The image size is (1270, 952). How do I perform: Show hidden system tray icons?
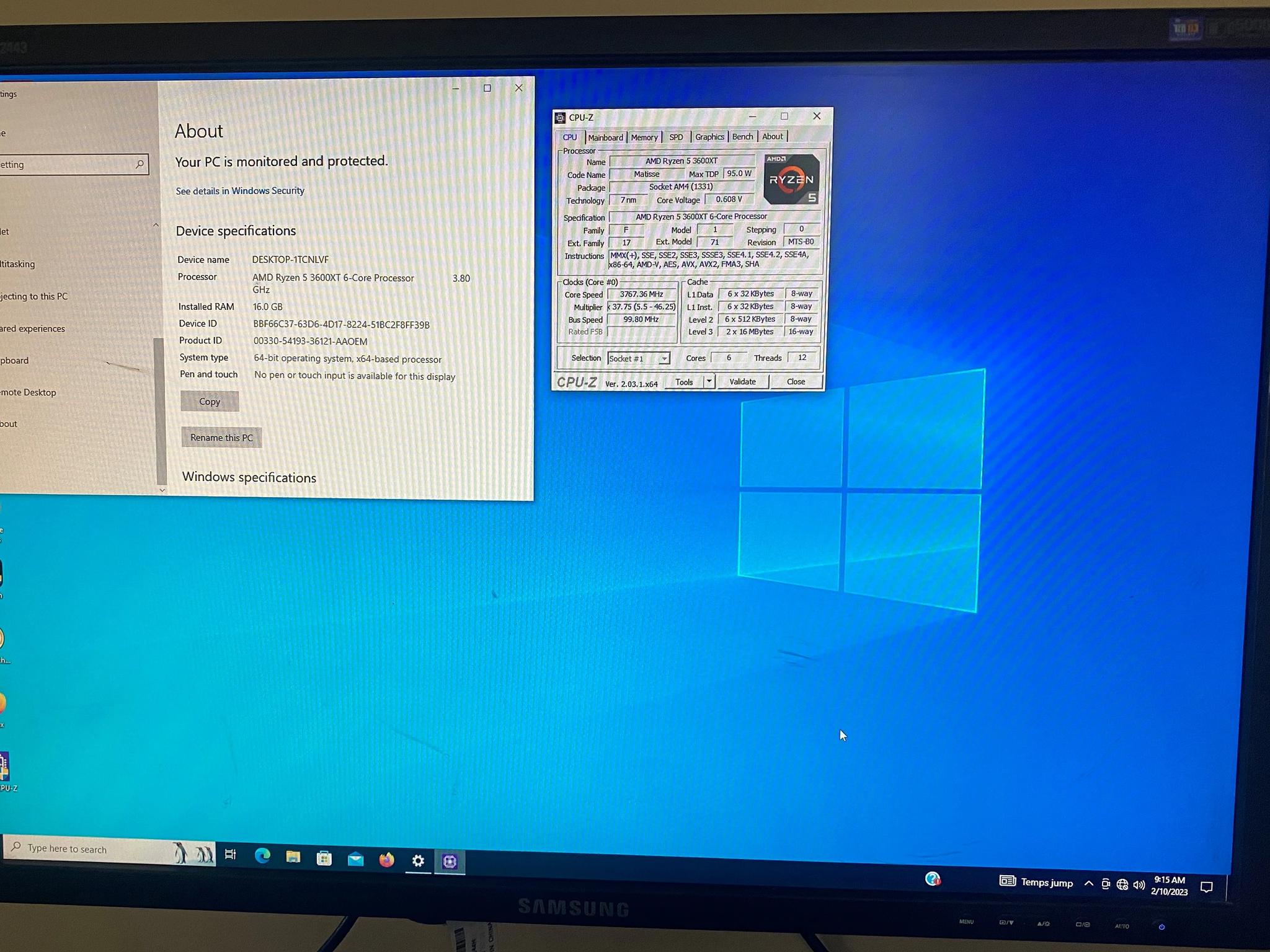click(1089, 883)
